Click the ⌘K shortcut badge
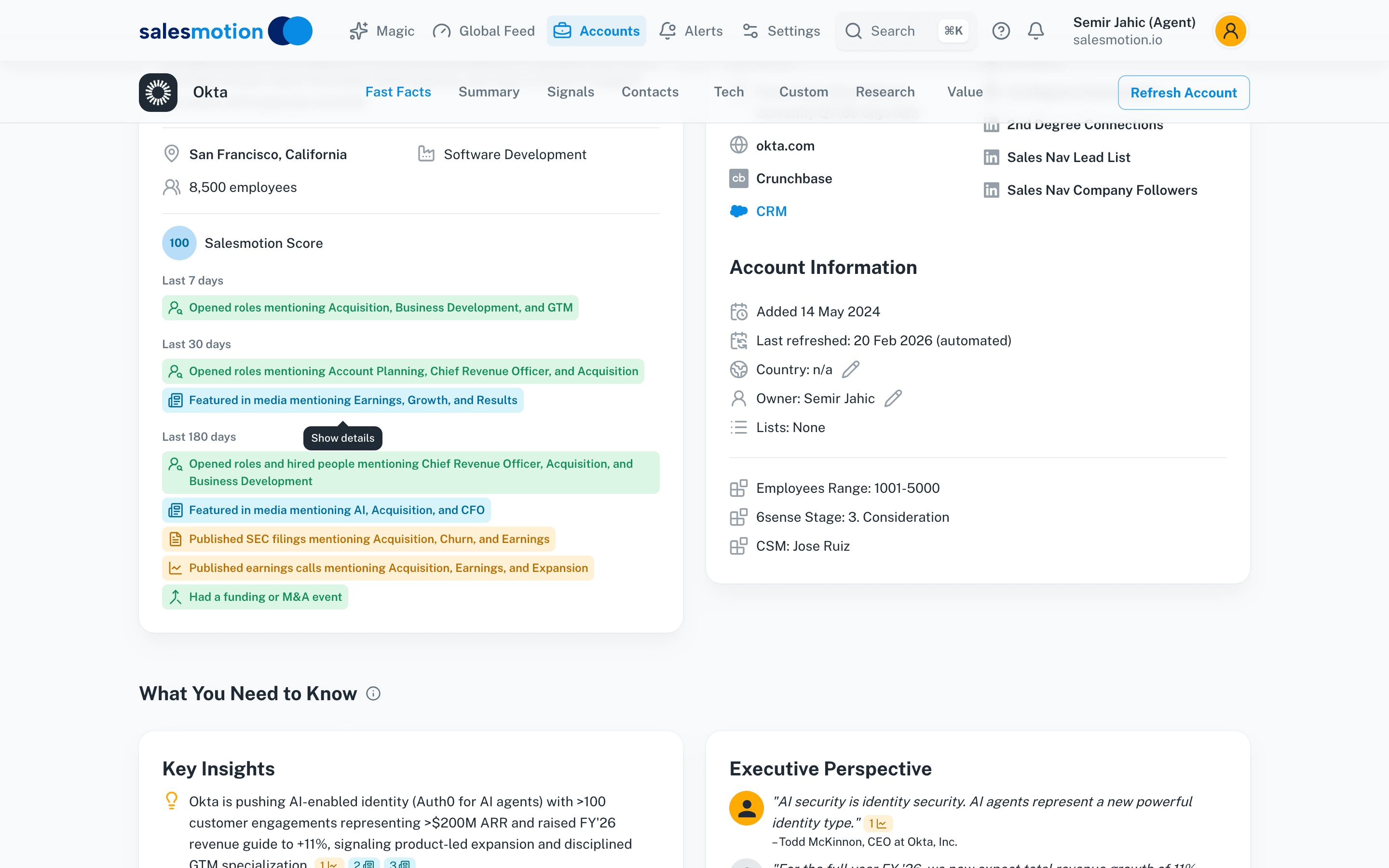Image resolution: width=1389 pixels, height=868 pixels. click(953, 31)
